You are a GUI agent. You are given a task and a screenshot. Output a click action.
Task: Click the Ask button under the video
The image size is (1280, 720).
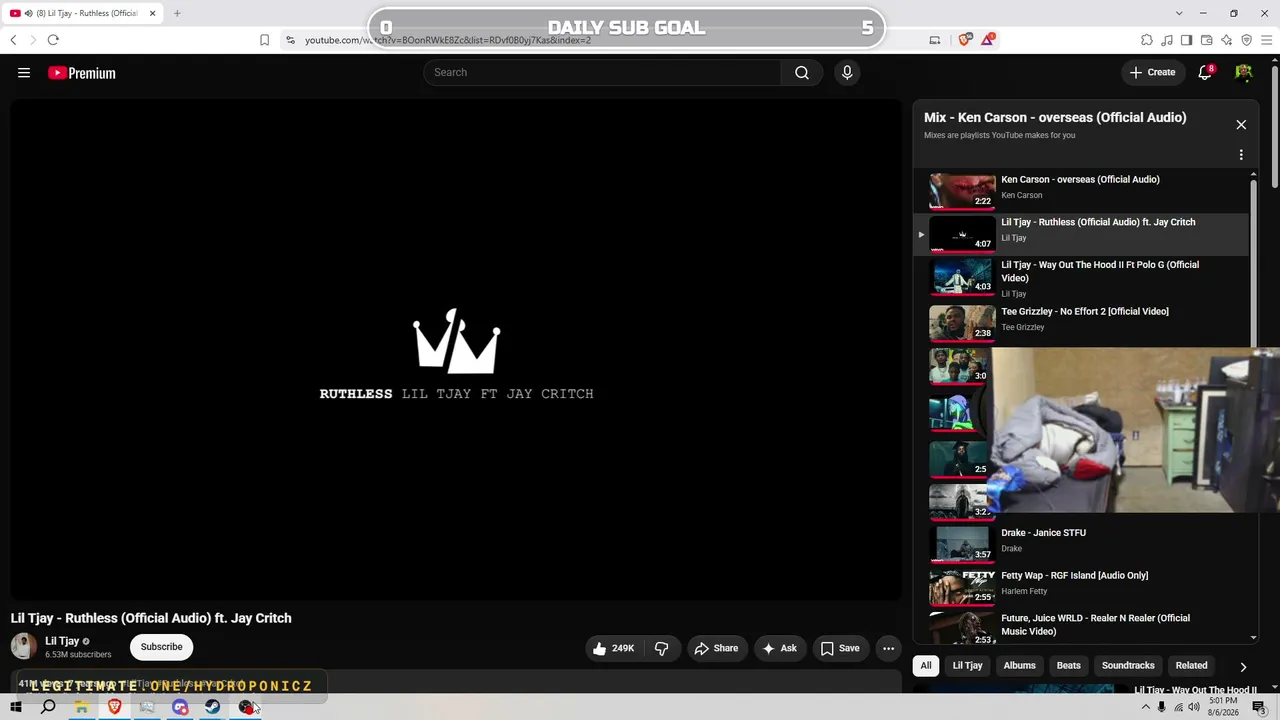[779, 648]
